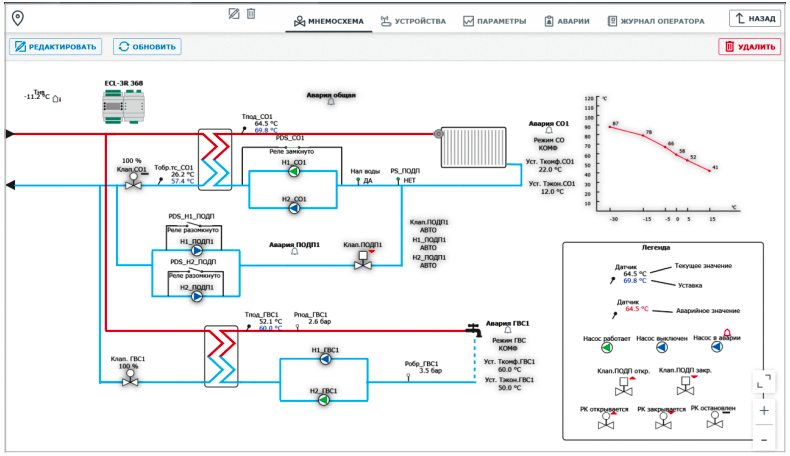Click the H1_ПОДП1 pump symbol
This screenshot has width=790, height=456.
click(197, 251)
